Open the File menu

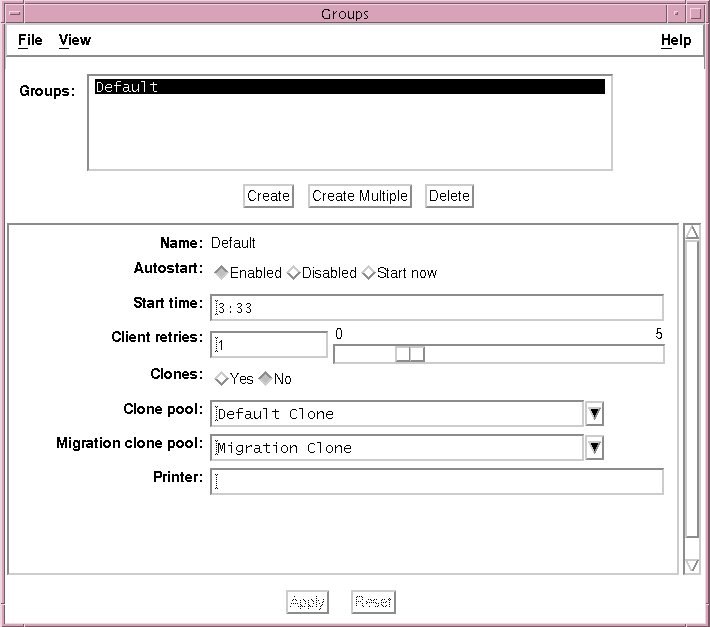click(30, 40)
